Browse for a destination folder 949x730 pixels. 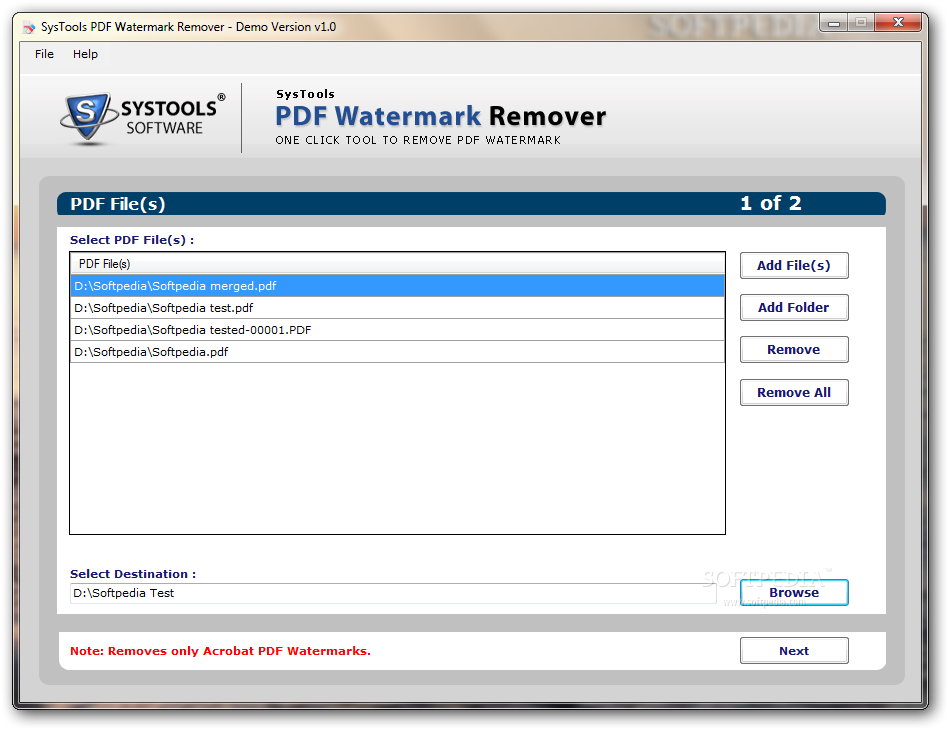[x=793, y=593]
